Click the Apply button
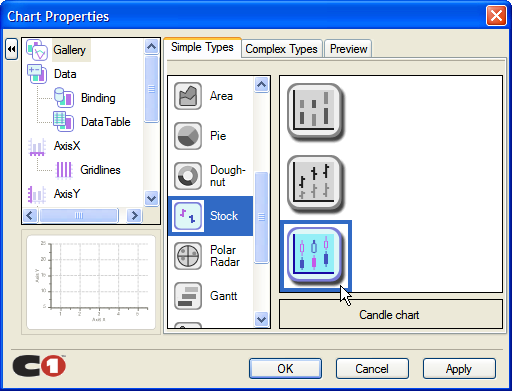513x391 pixels. [x=459, y=369]
